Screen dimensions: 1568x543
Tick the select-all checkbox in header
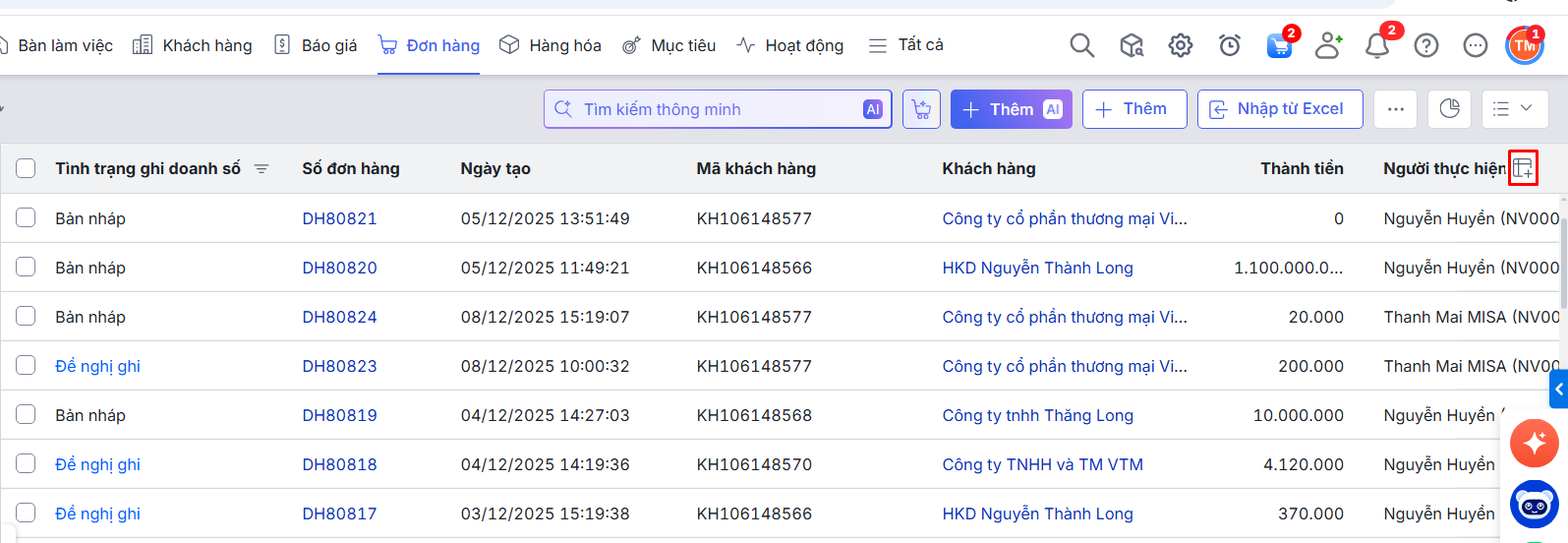pos(26,168)
